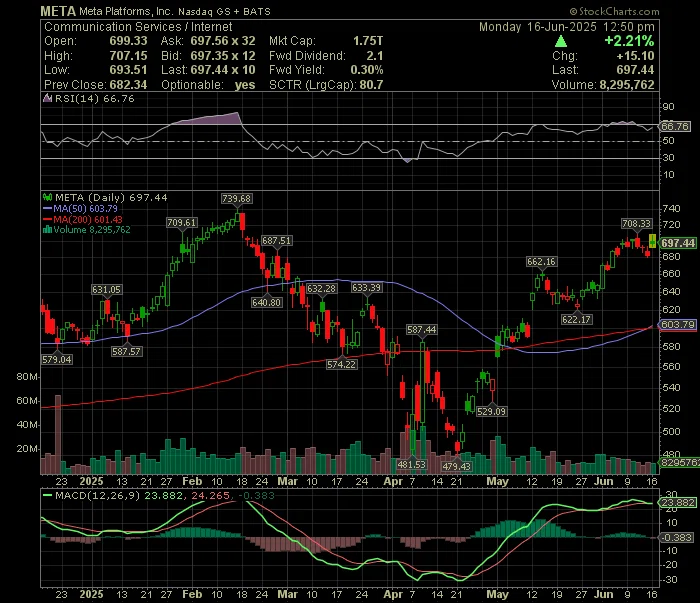
Task: Click the 579.04 low price label
Action: pos(57,359)
